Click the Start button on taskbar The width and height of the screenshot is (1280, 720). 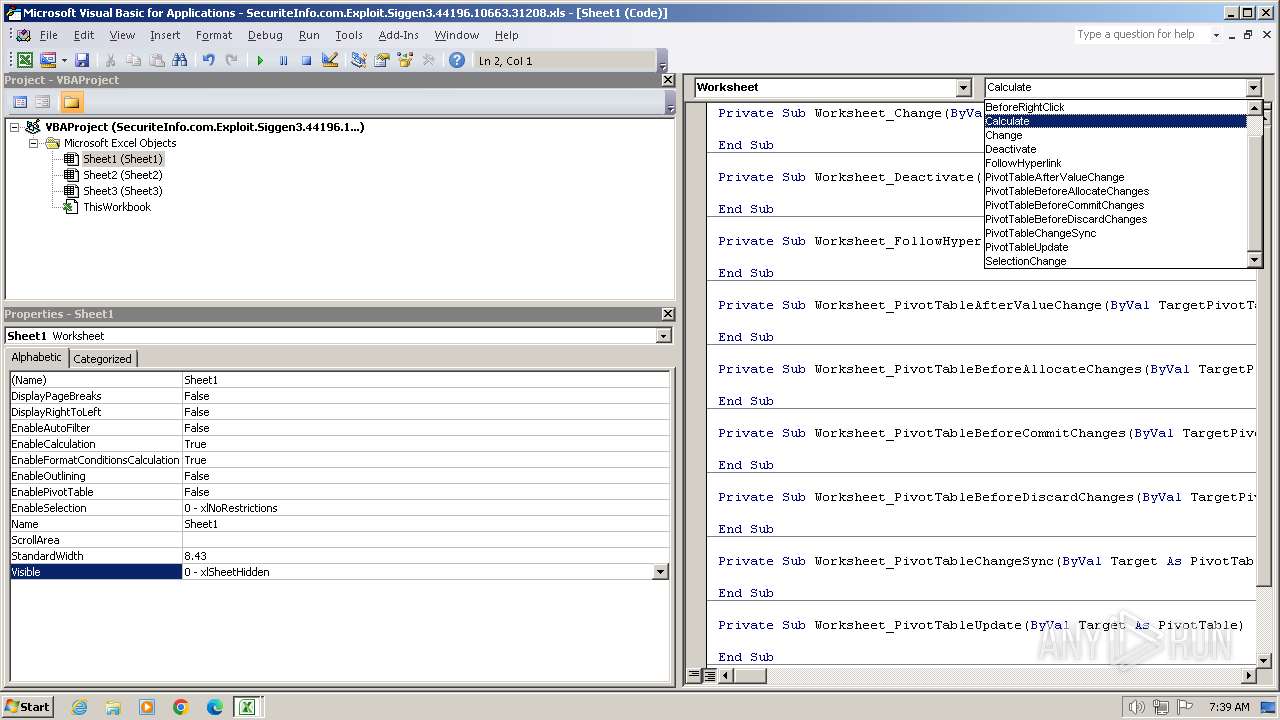[27, 707]
